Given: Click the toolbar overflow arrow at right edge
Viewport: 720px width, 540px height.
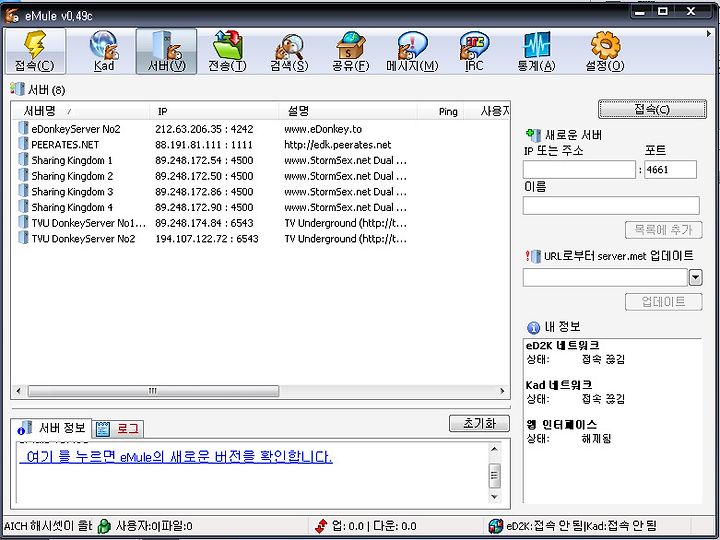Looking at the screenshot, I should 709,34.
